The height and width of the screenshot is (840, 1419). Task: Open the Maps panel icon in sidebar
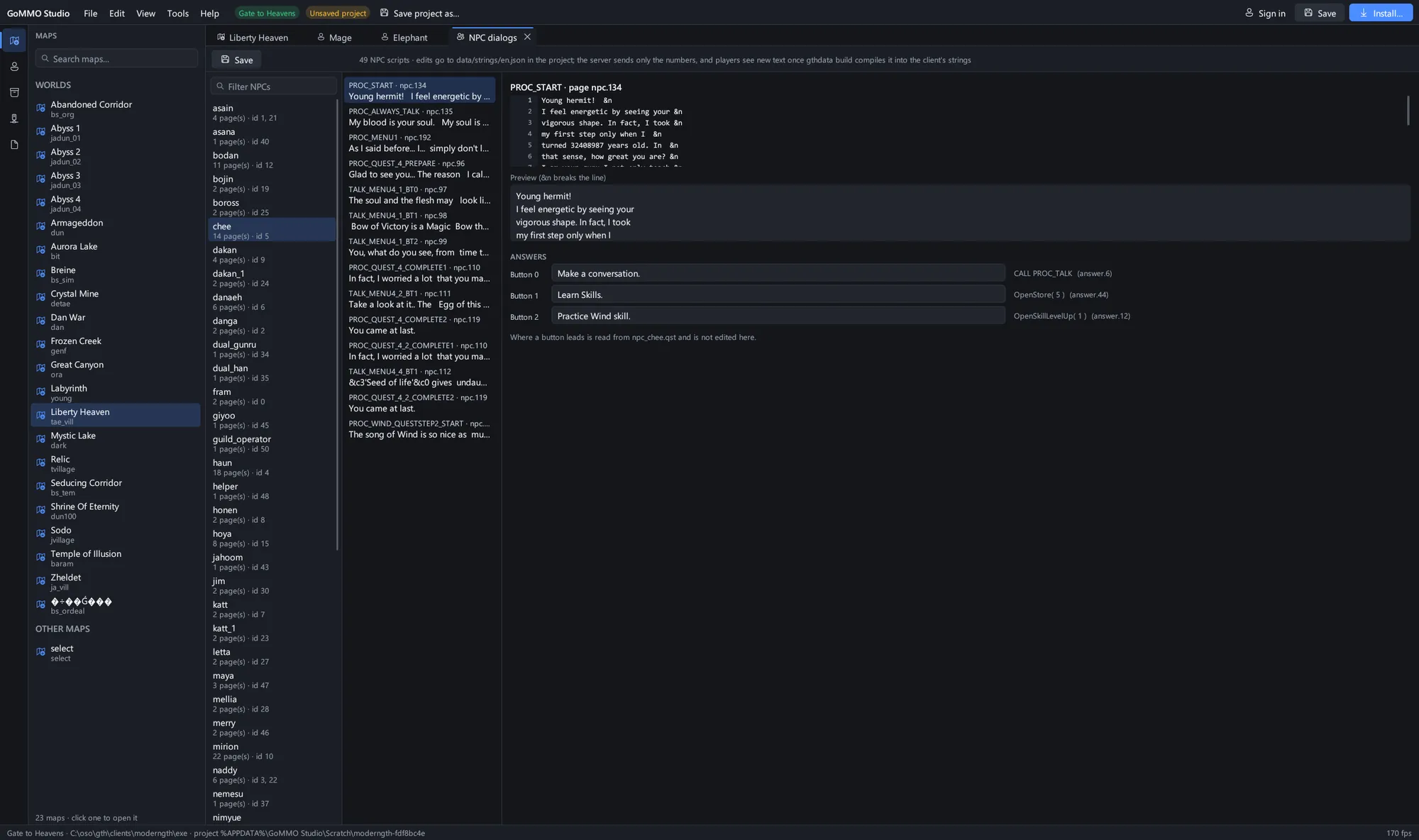pyautogui.click(x=14, y=40)
